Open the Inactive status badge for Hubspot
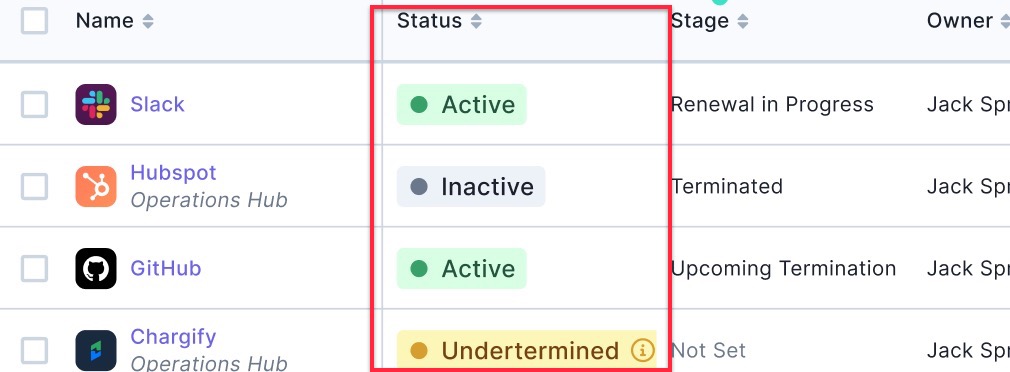The height and width of the screenshot is (372, 1010). (x=471, y=187)
